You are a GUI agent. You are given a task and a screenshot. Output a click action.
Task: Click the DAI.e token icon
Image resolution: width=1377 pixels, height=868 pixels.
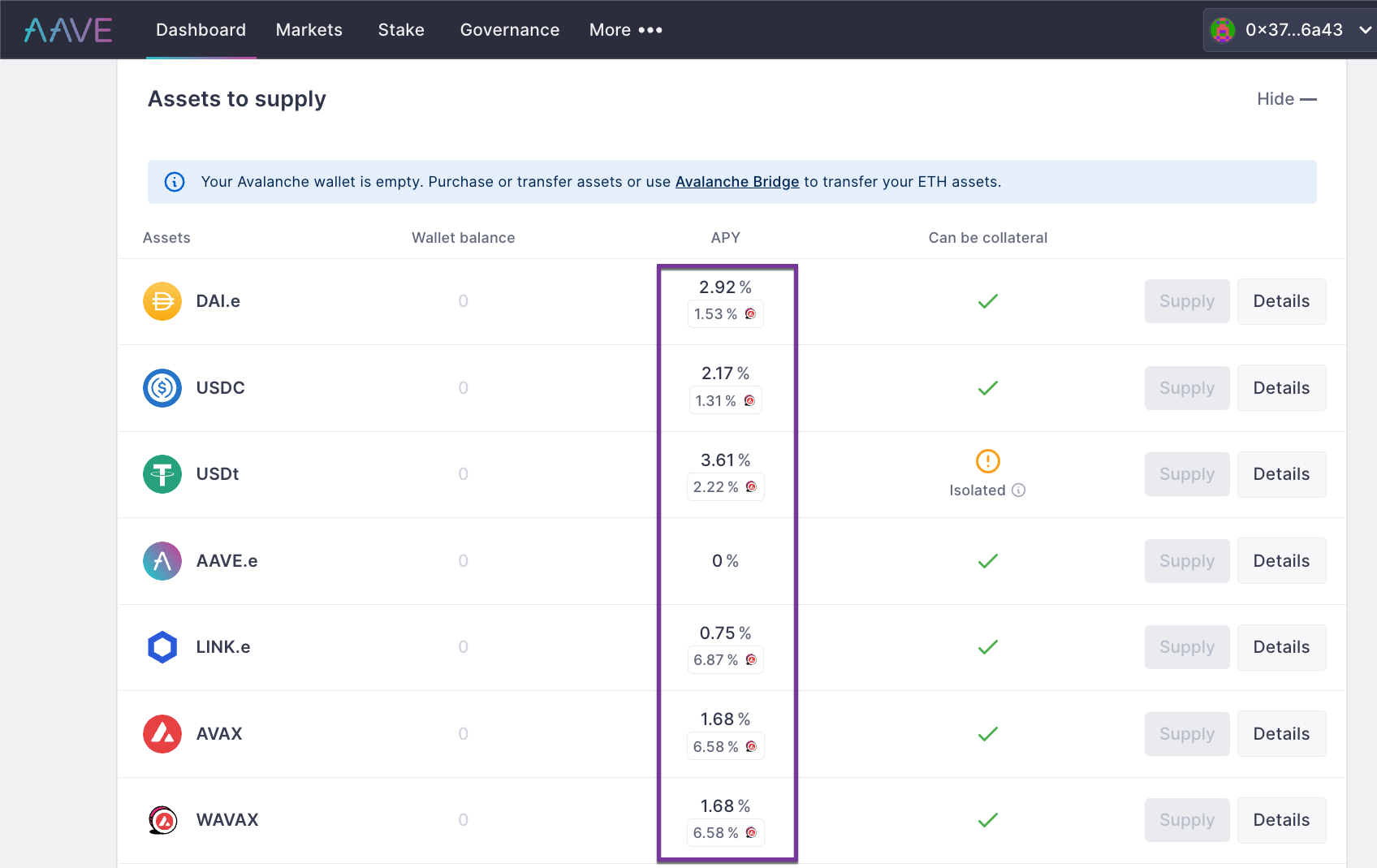(162, 301)
